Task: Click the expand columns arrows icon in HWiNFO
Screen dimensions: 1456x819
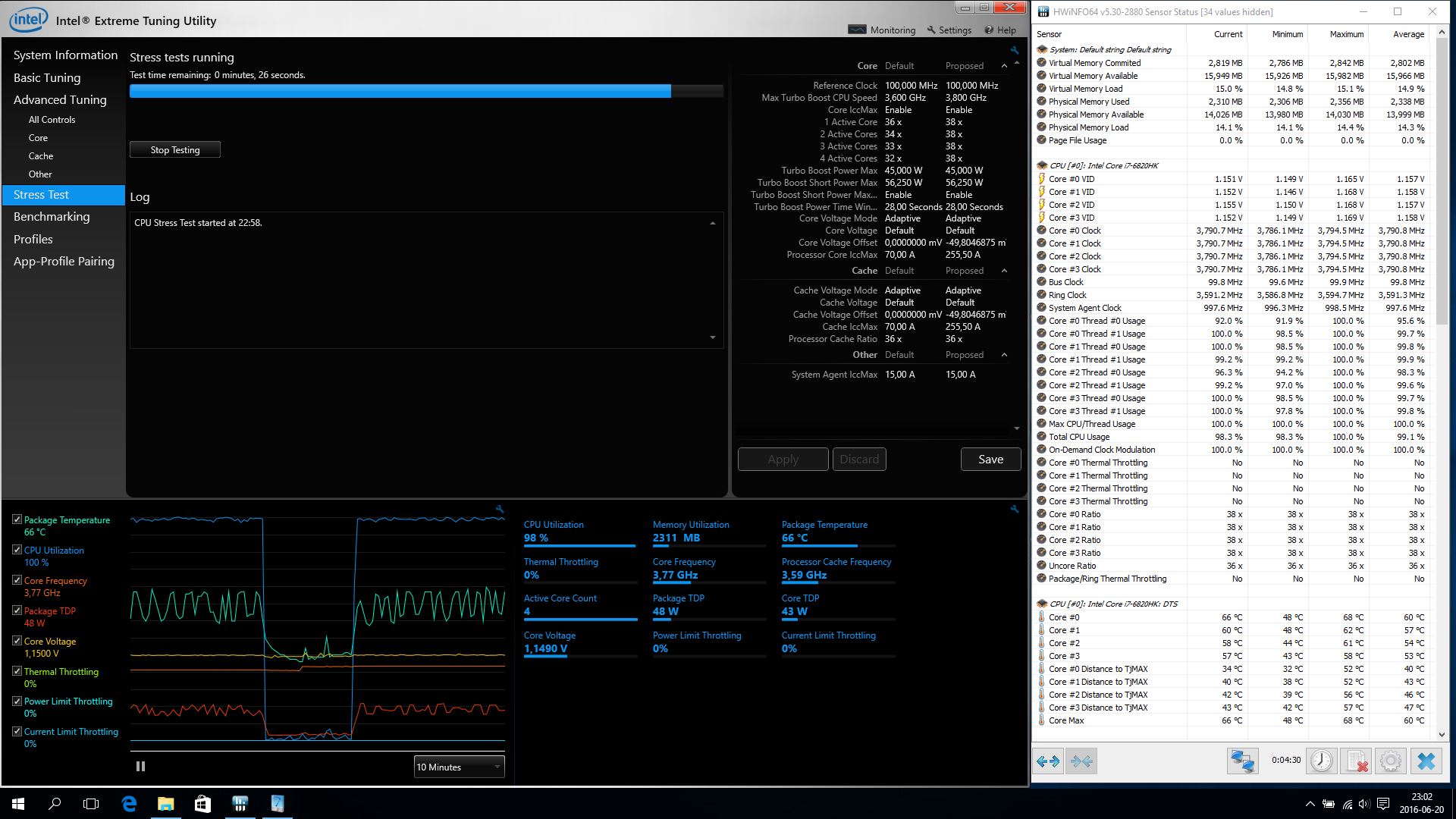Action: pos(1048,761)
